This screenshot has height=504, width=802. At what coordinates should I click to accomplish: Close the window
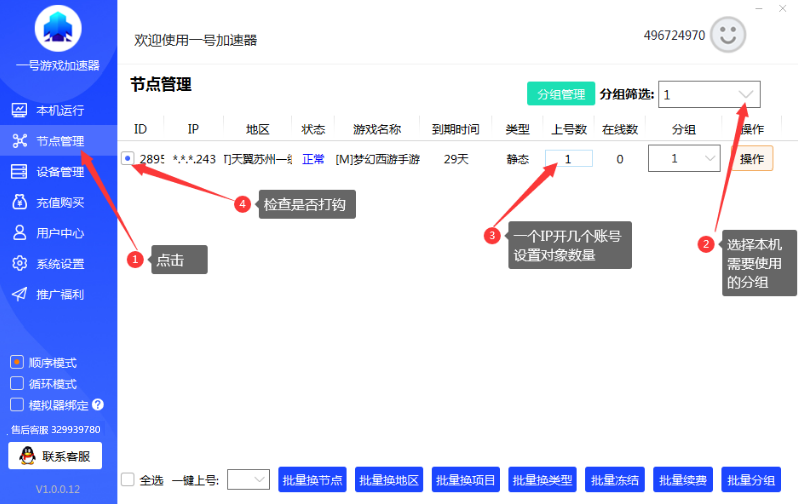[x=783, y=9]
